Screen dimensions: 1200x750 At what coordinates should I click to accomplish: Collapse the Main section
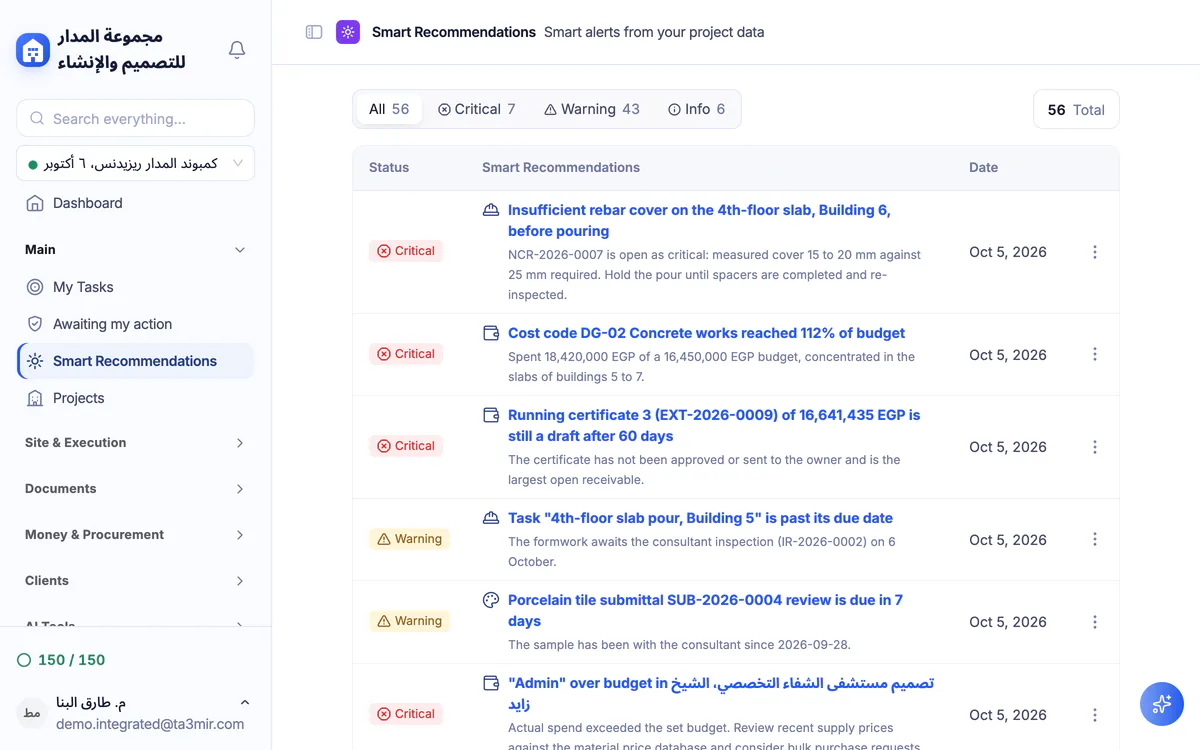[x=240, y=250]
